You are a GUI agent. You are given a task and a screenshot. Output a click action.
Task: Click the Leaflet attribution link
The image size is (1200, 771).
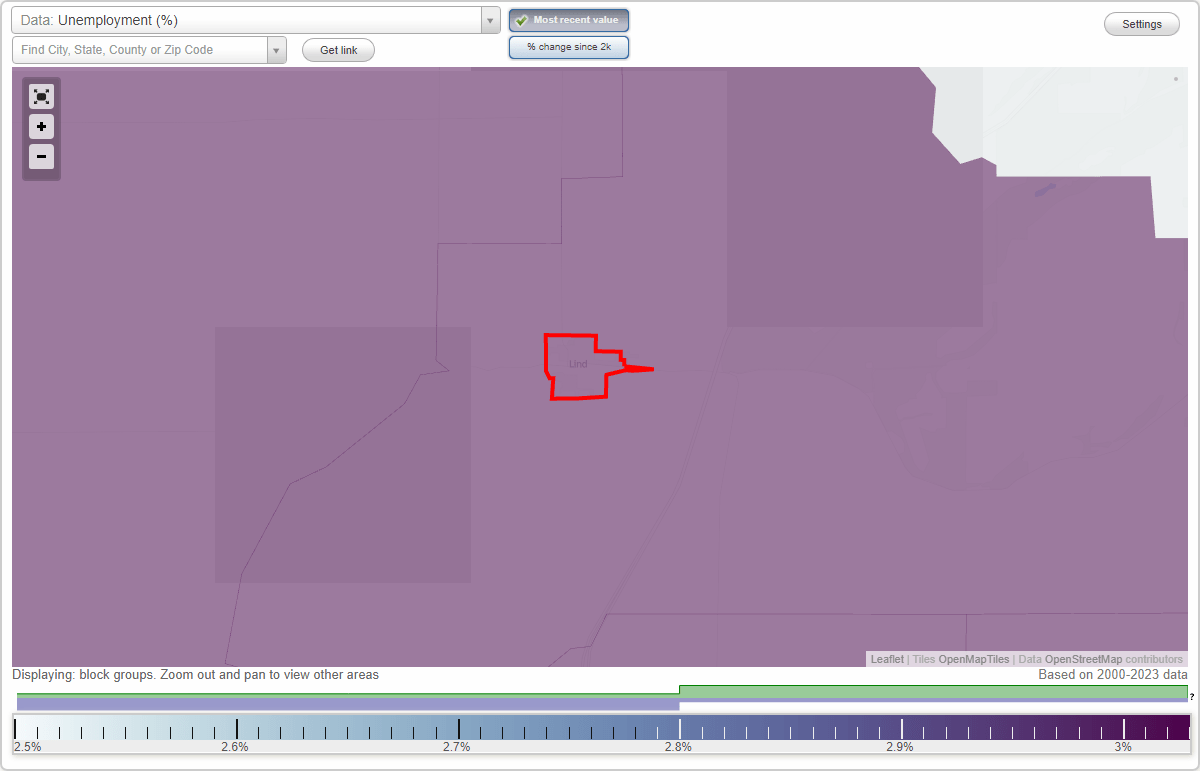886,659
